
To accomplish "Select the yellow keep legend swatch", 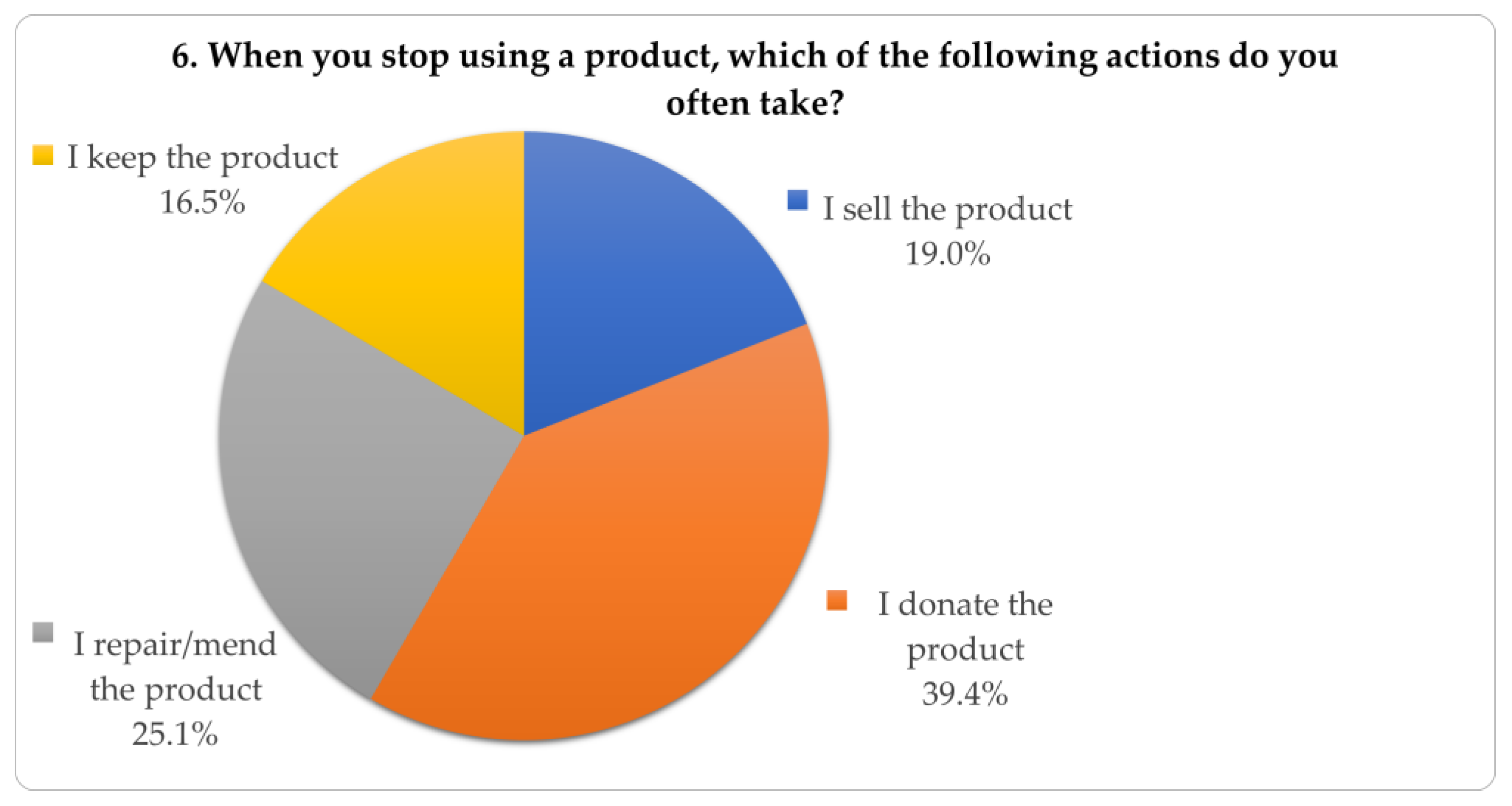I will [43, 155].
